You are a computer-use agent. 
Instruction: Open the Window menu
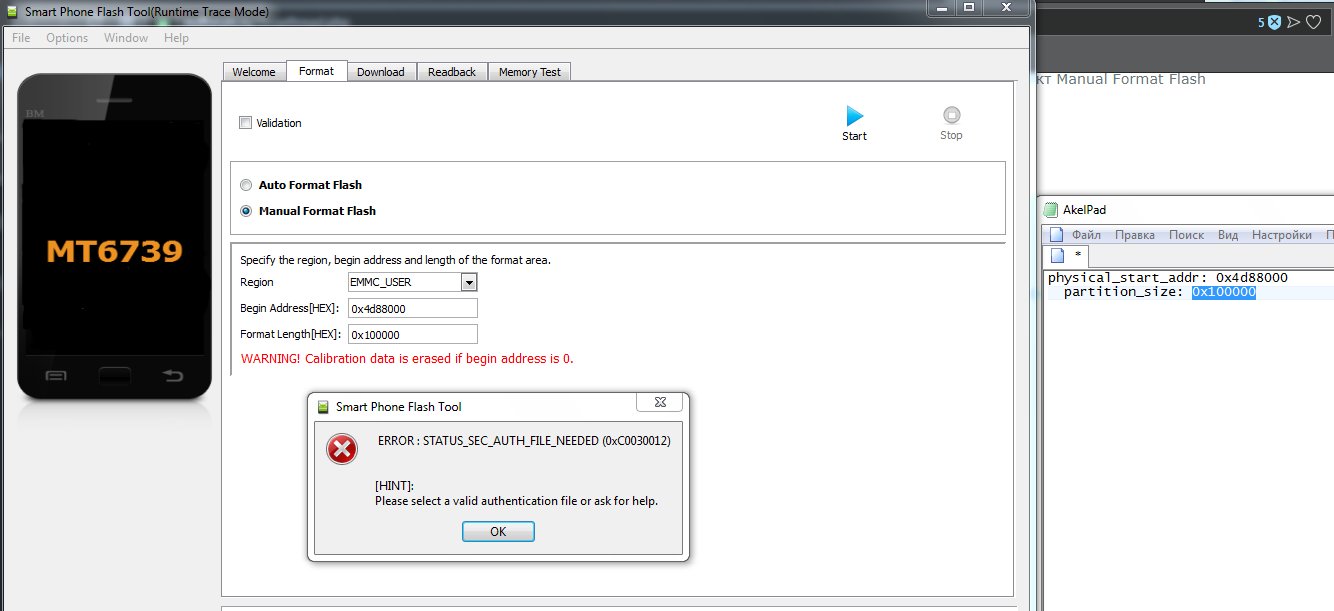pyautogui.click(x=126, y=38)
